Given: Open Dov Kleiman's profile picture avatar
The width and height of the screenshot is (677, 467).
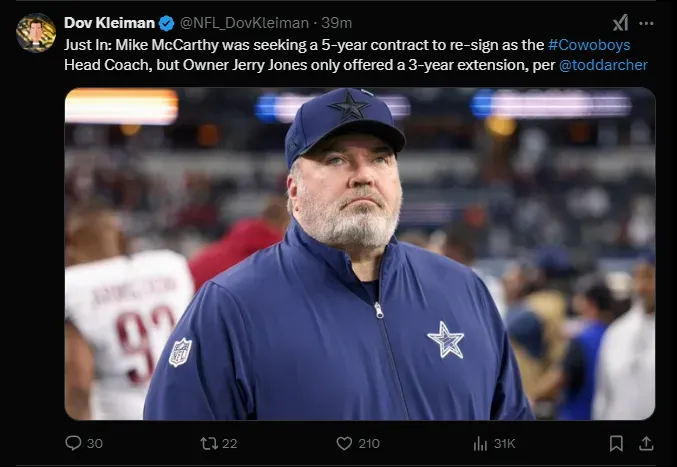Looking at the screenshot, I should (36, 32).
